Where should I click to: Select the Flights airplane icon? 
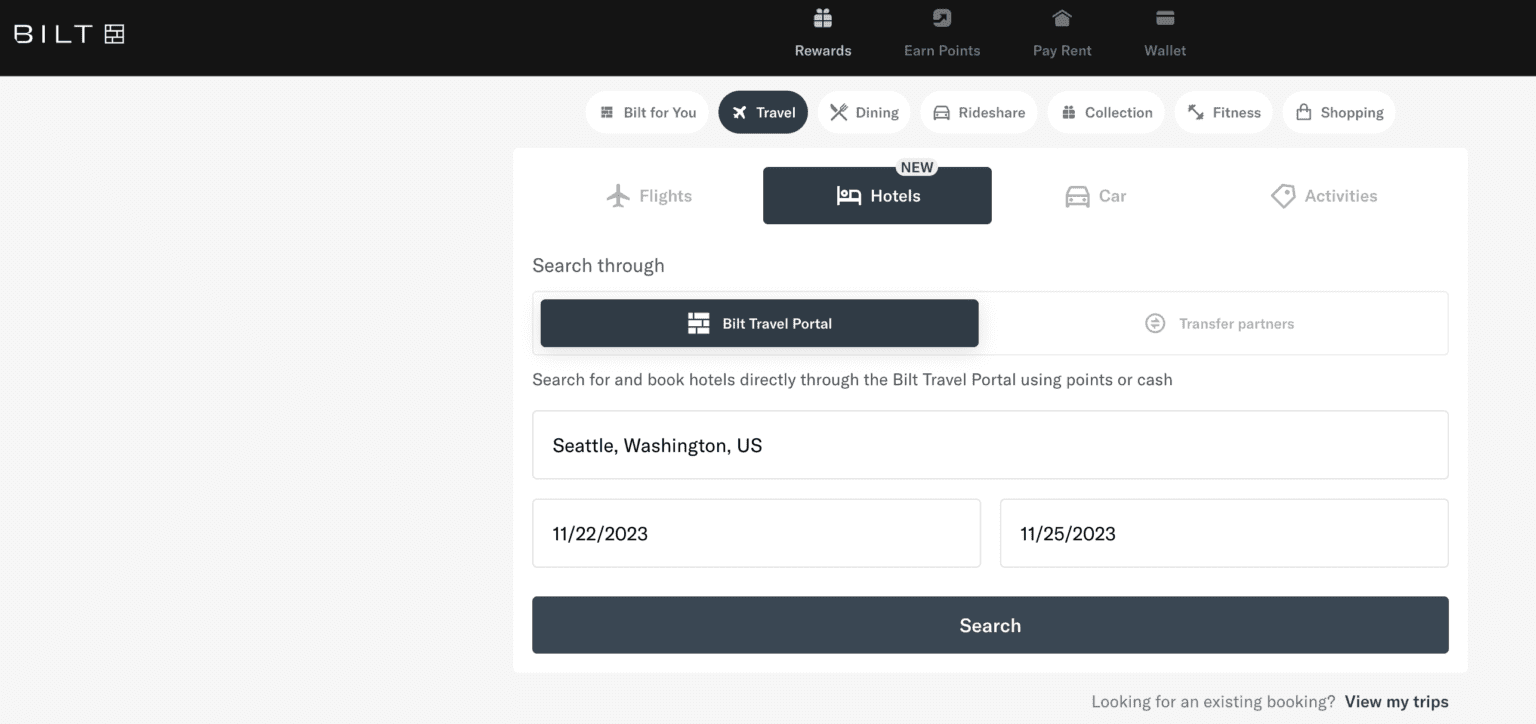pos(622,195)
